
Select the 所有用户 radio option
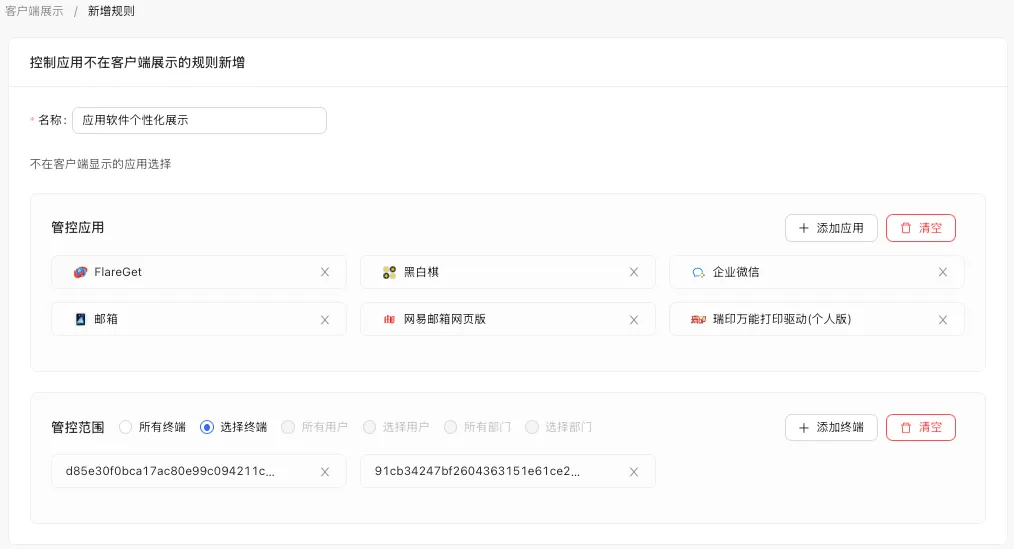(x=288, y=427)
